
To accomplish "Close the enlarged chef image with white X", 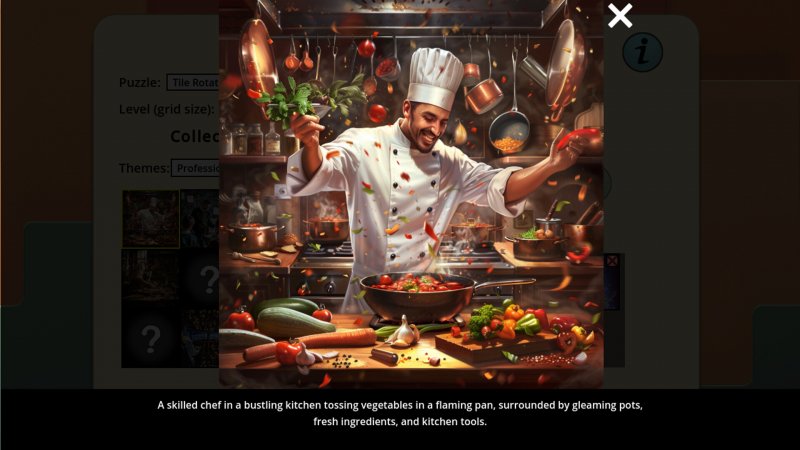I will tap(620, 16).
